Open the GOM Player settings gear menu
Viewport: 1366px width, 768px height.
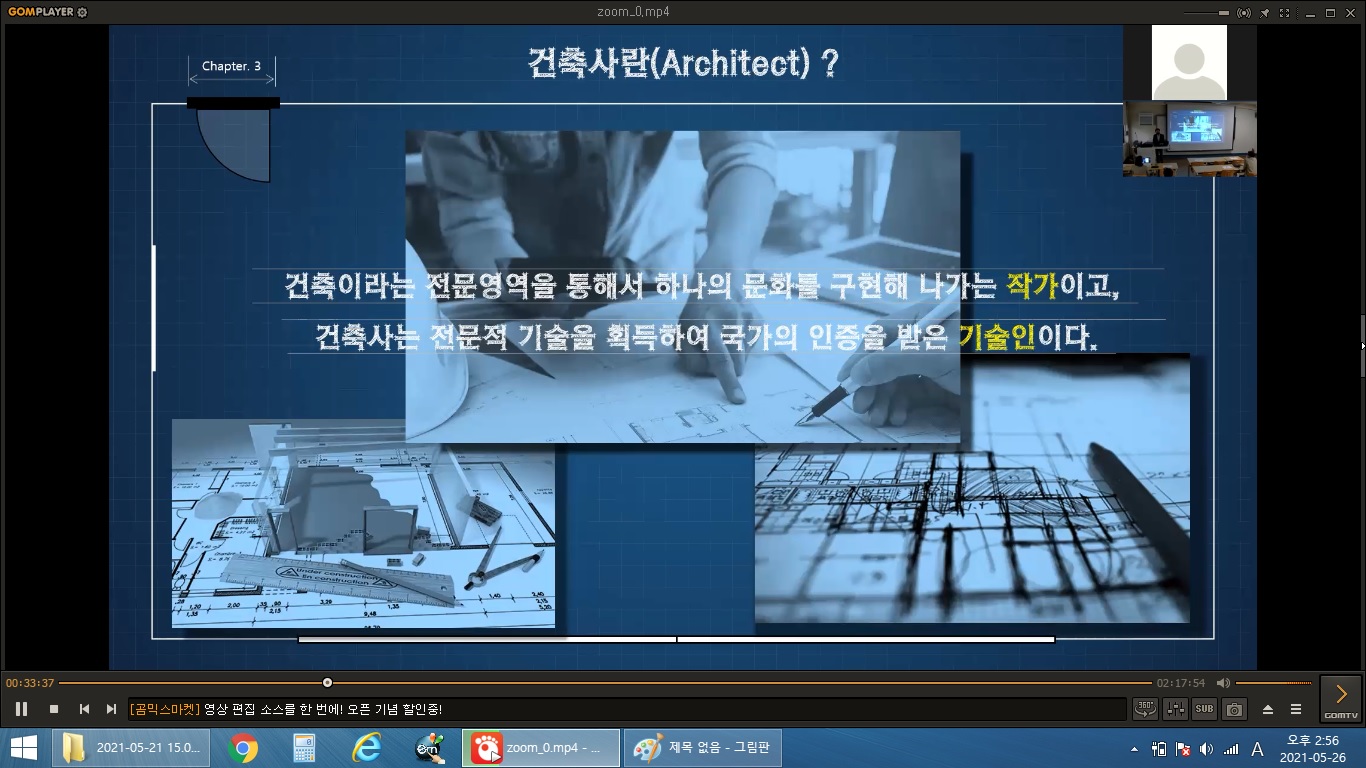click(82, 13)
